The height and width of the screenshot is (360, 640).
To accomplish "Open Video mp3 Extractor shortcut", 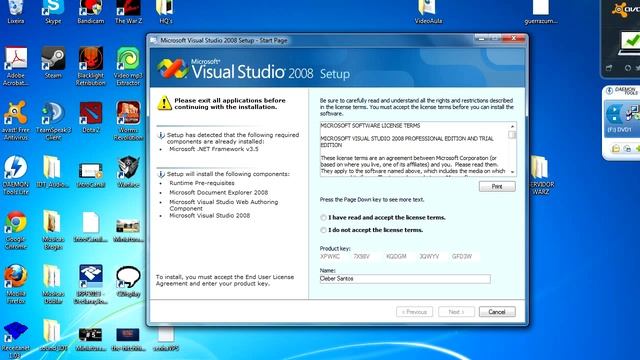I will click(128, 66).
